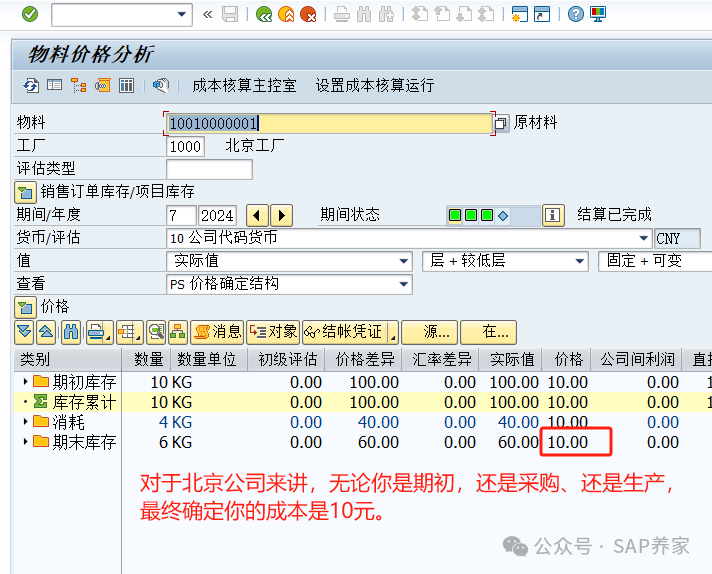This screenshot has height=574, width=712.
Task: Open the command field dropdown
Action: [x=182, y=15]
